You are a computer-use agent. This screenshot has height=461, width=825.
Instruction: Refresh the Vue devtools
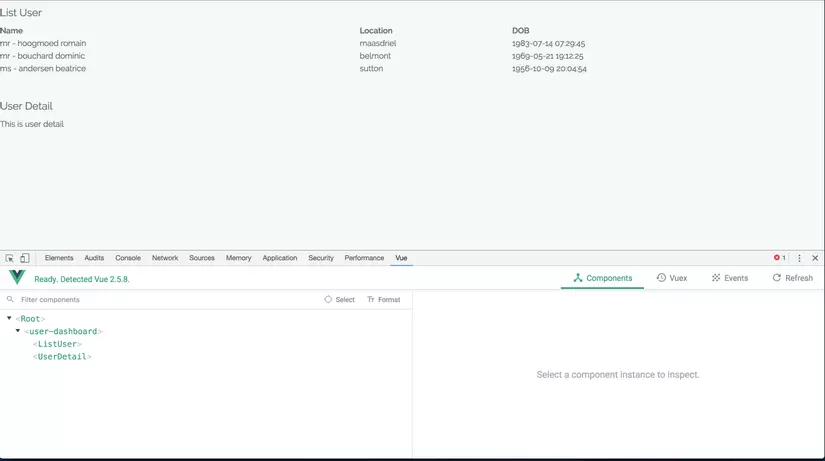click(792, 278)
